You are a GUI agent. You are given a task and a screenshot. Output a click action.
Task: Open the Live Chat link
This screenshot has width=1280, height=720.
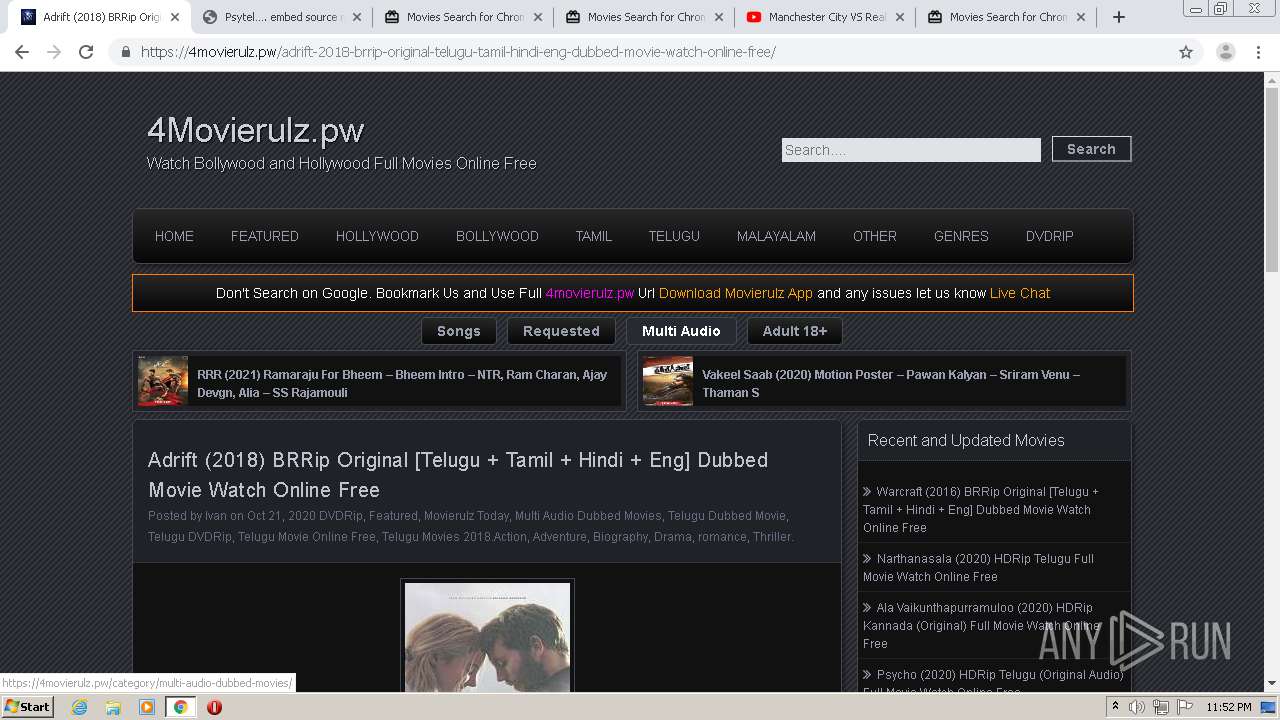tap(1020, 293)
